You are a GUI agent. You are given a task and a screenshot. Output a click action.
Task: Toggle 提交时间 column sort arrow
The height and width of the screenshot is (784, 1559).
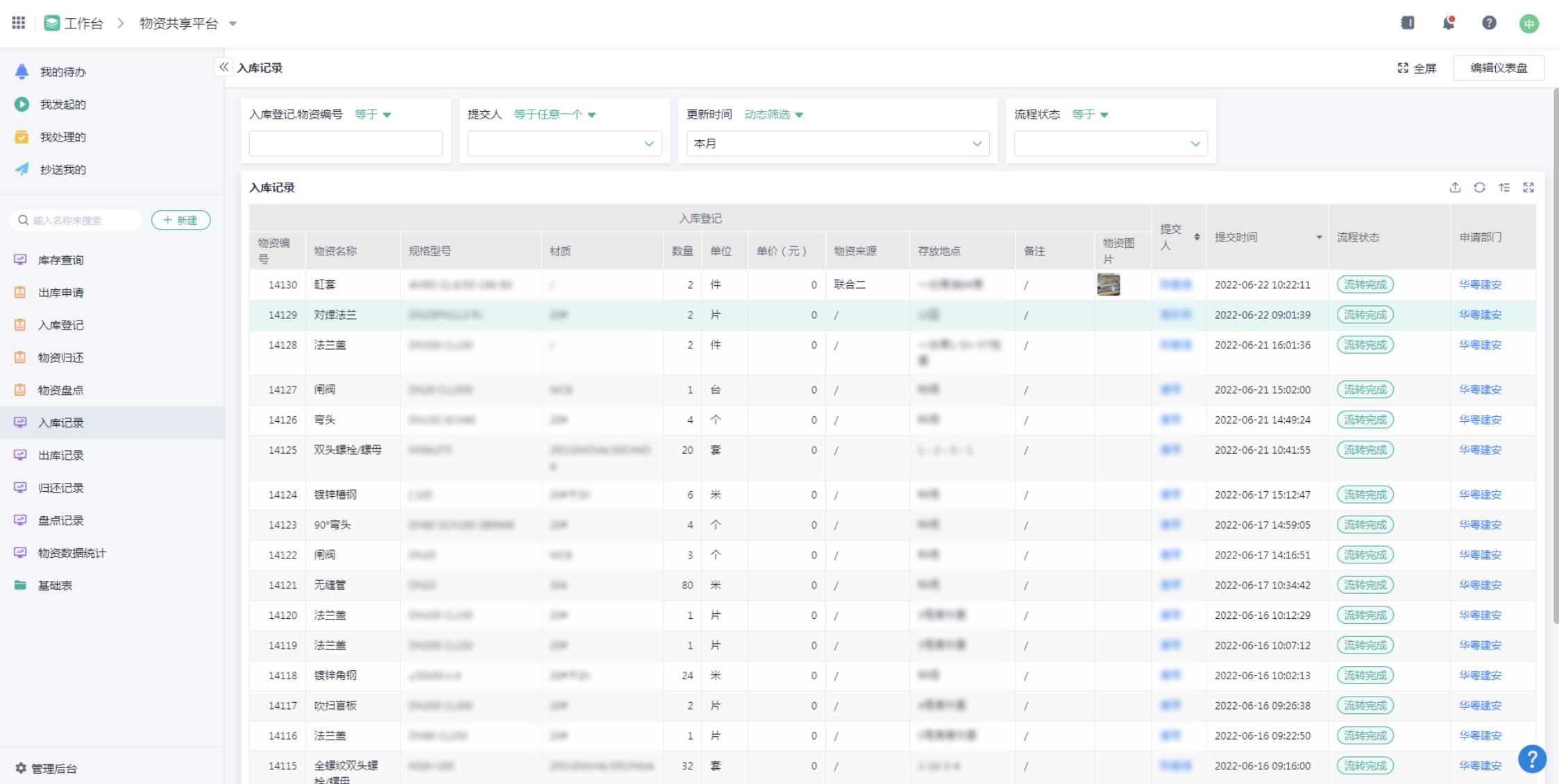1319,237
